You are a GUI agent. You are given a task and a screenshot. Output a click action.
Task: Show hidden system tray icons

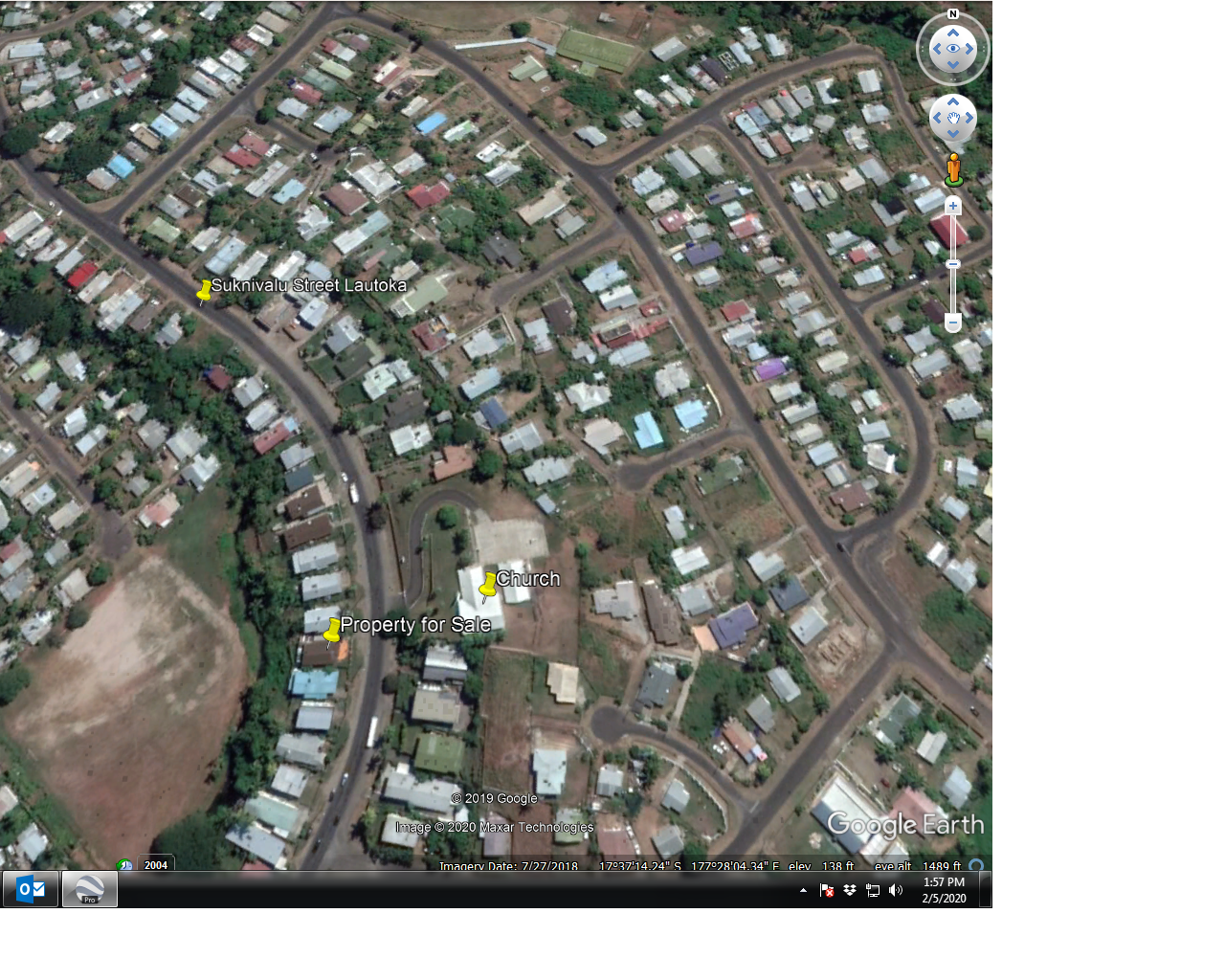[x=803, y=890]
